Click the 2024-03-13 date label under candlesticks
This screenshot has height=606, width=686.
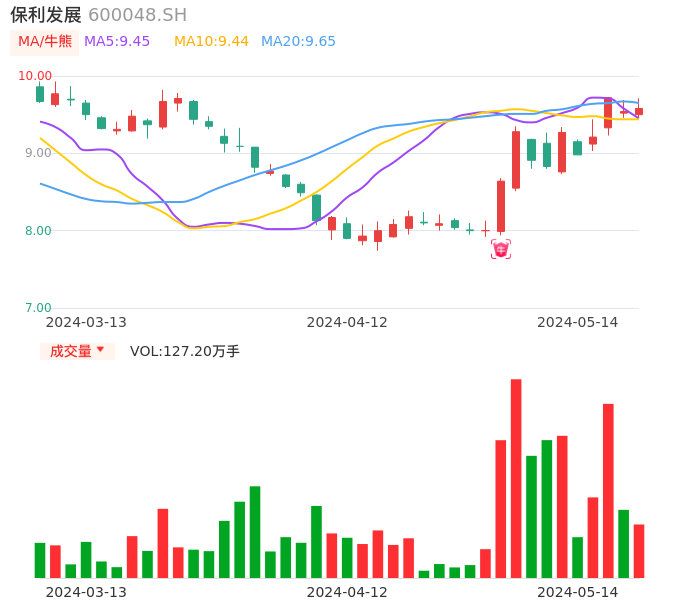click(x=86, y=322)
